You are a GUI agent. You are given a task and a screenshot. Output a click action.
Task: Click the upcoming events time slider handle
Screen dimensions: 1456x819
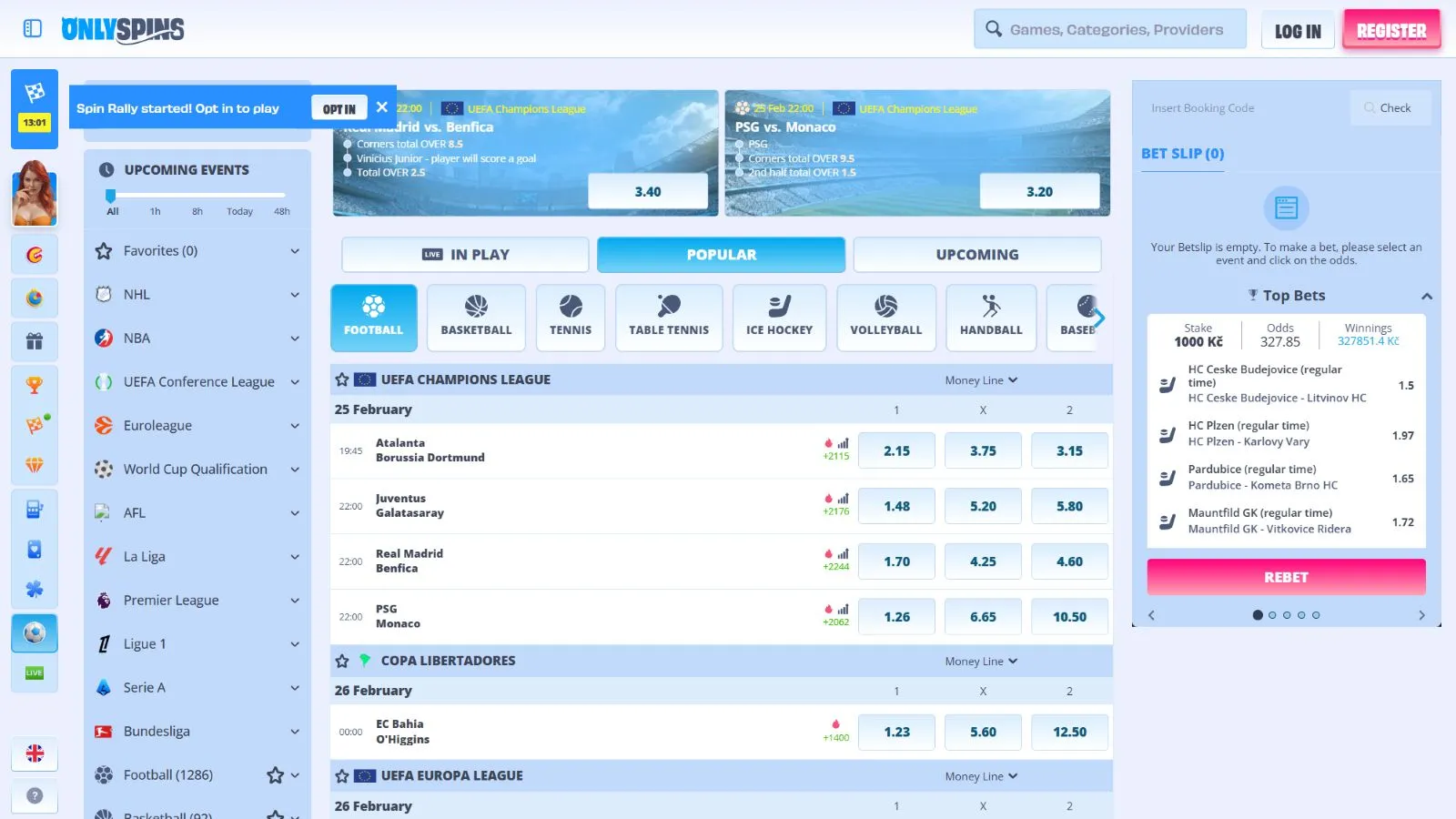(111, 196)
